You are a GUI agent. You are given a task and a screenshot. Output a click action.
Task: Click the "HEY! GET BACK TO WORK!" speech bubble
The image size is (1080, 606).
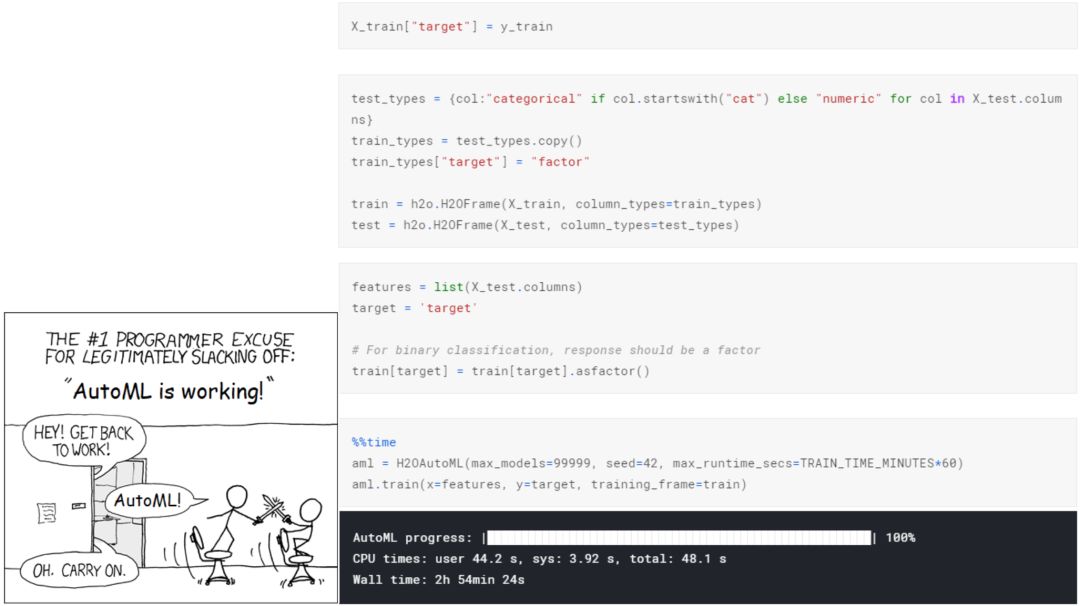(x=83, y=441)
